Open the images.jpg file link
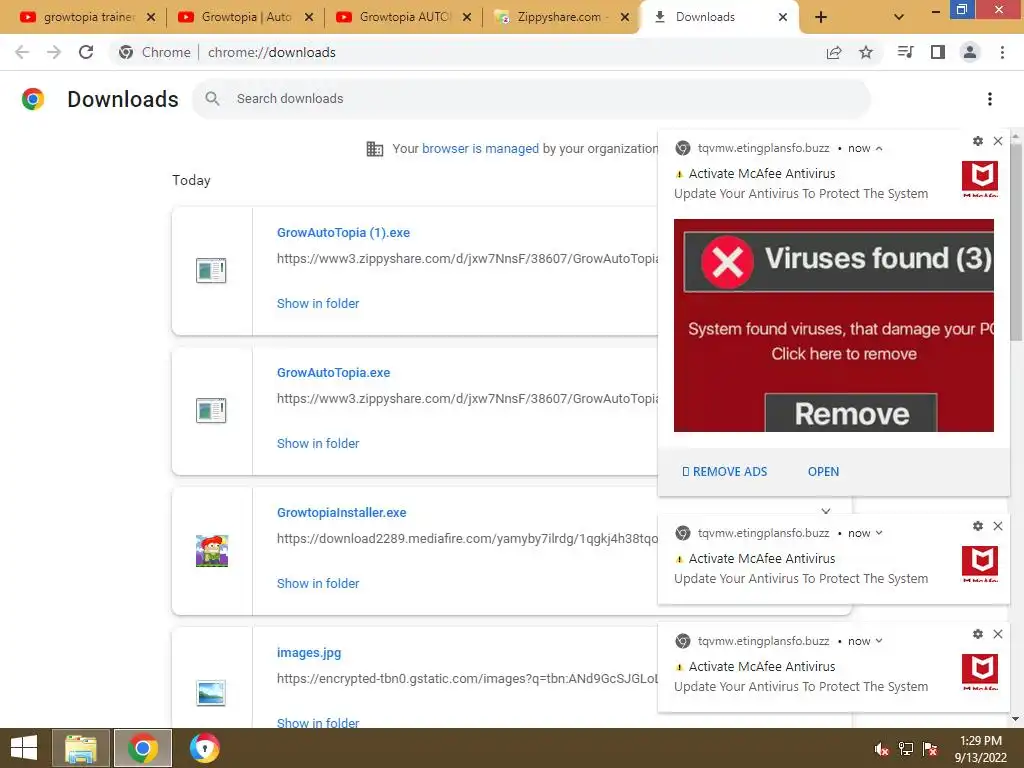1024x768 pixels. 309,652
